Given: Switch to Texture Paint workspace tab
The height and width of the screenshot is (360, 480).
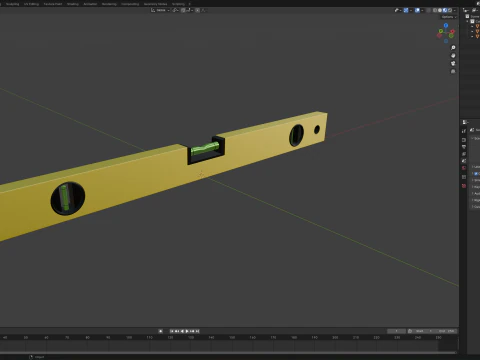Looking at the screenshot, I should click(53, 4).
